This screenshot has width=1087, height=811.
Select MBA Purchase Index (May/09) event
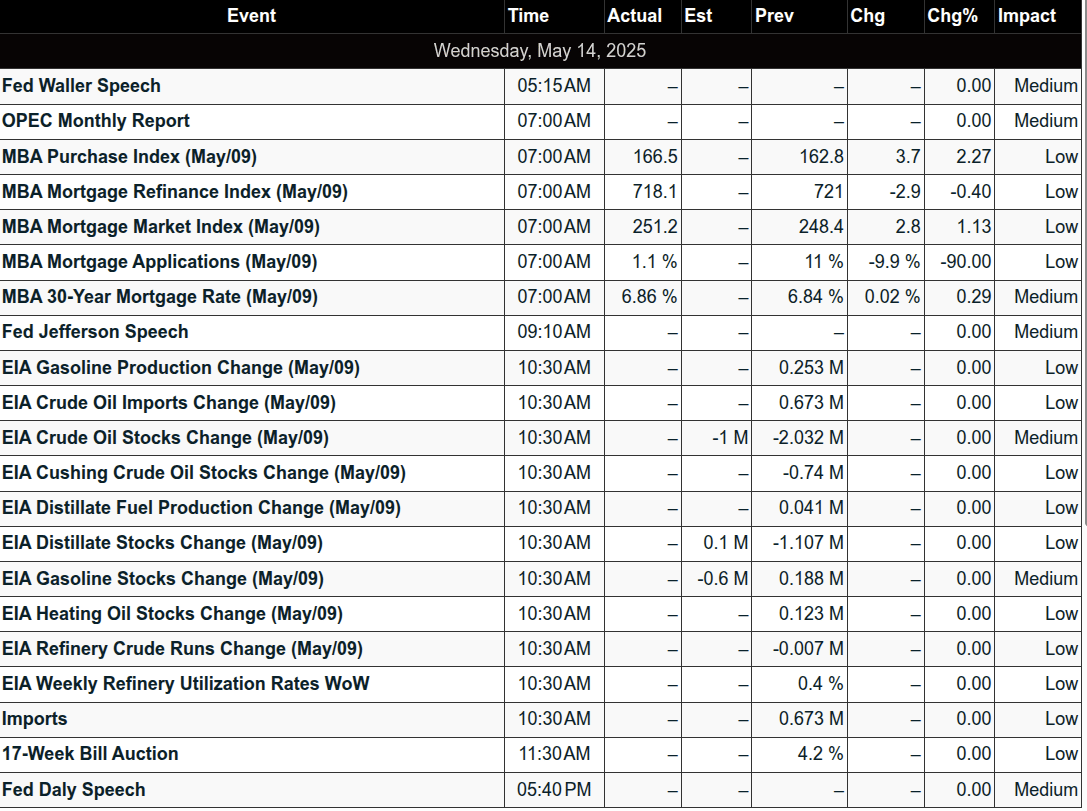[129, 157]
